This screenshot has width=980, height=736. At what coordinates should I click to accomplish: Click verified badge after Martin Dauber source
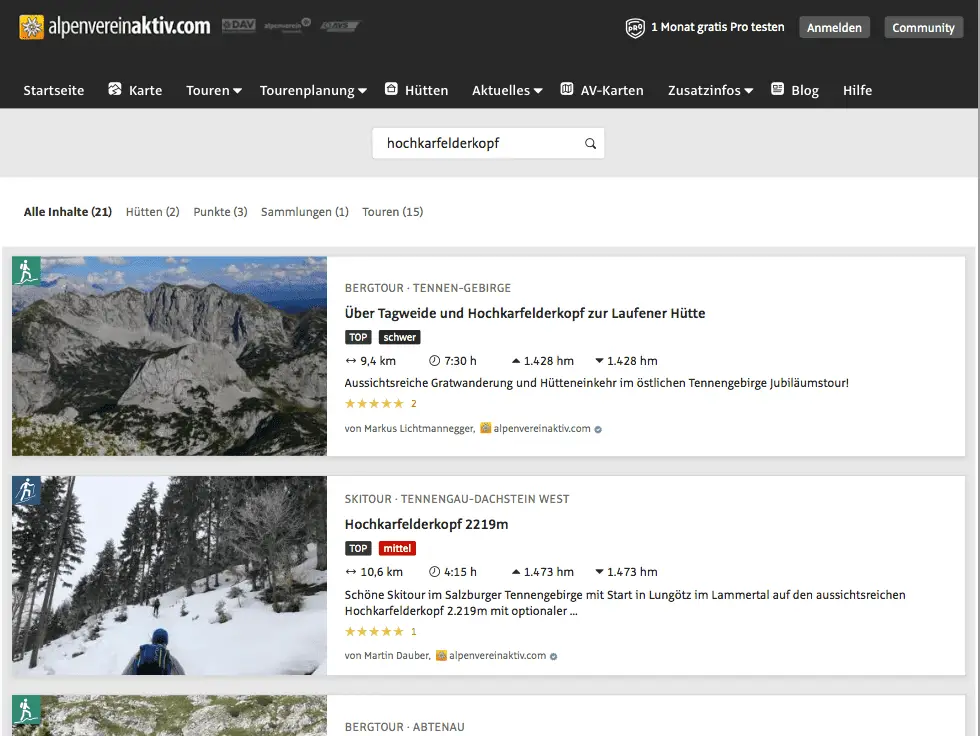(554, 656)
